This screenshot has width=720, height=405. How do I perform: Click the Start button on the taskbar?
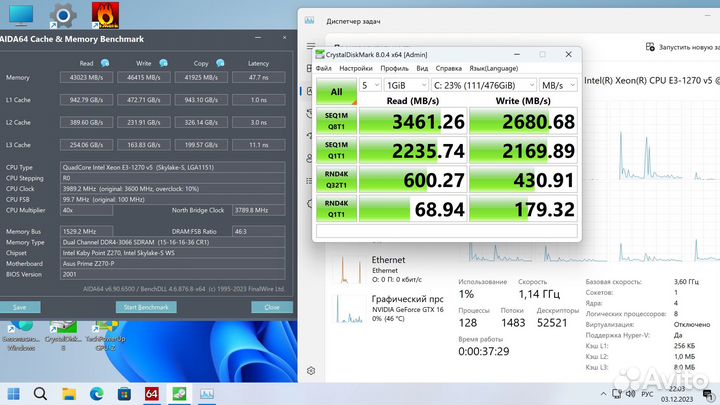click(14, 394)
